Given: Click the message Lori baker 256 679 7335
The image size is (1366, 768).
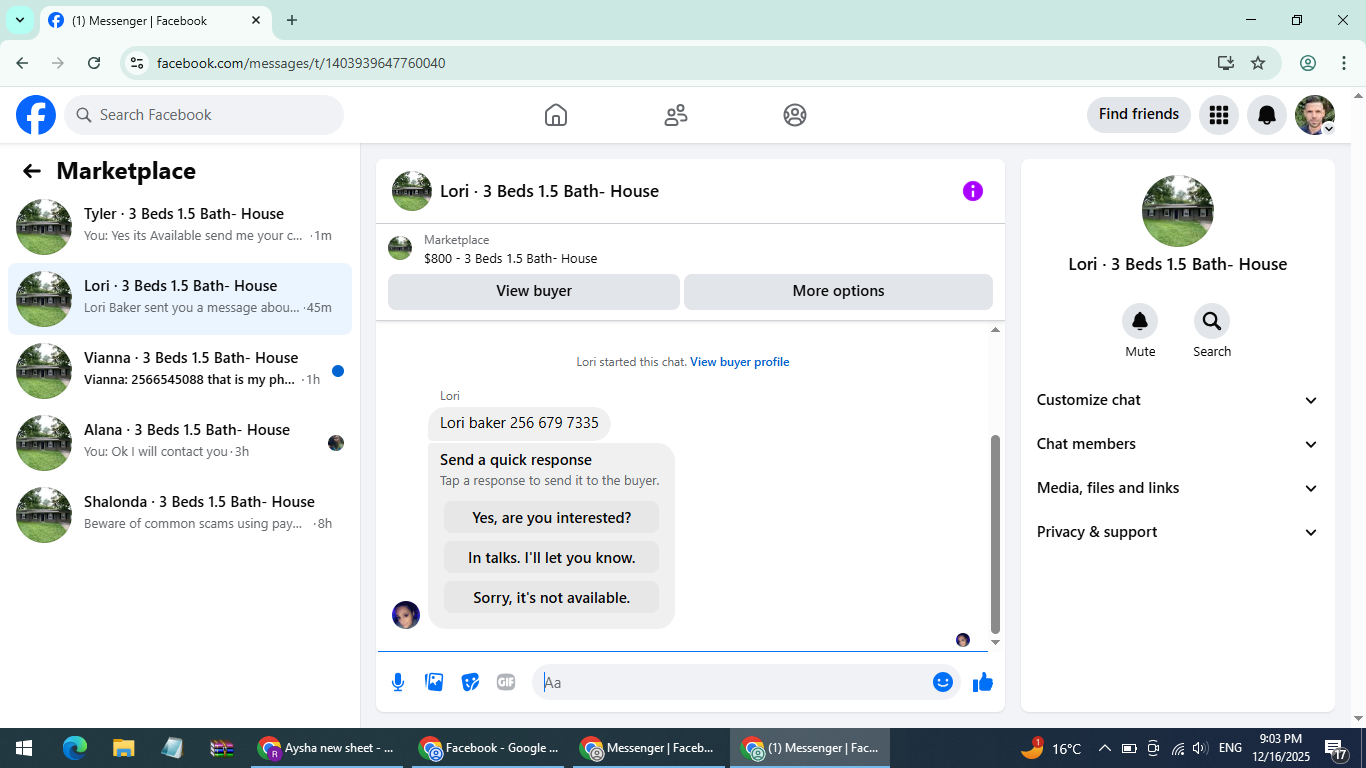Looking at the screenshot, I should pos(519,423).
